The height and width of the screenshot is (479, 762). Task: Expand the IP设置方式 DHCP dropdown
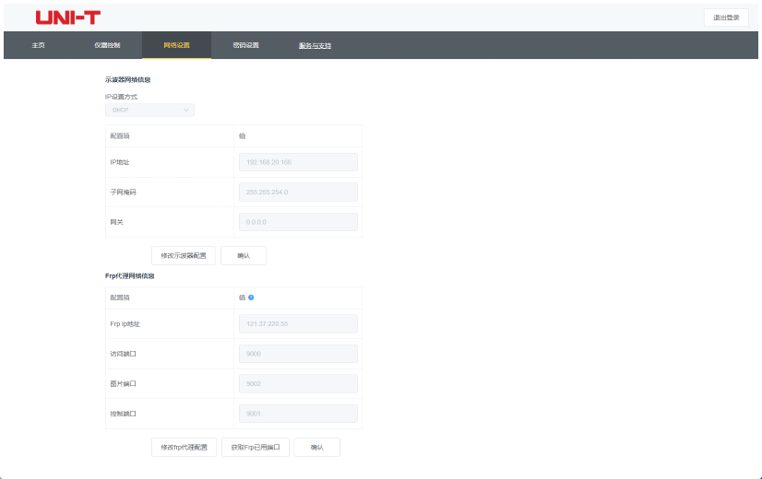(150, 110)
